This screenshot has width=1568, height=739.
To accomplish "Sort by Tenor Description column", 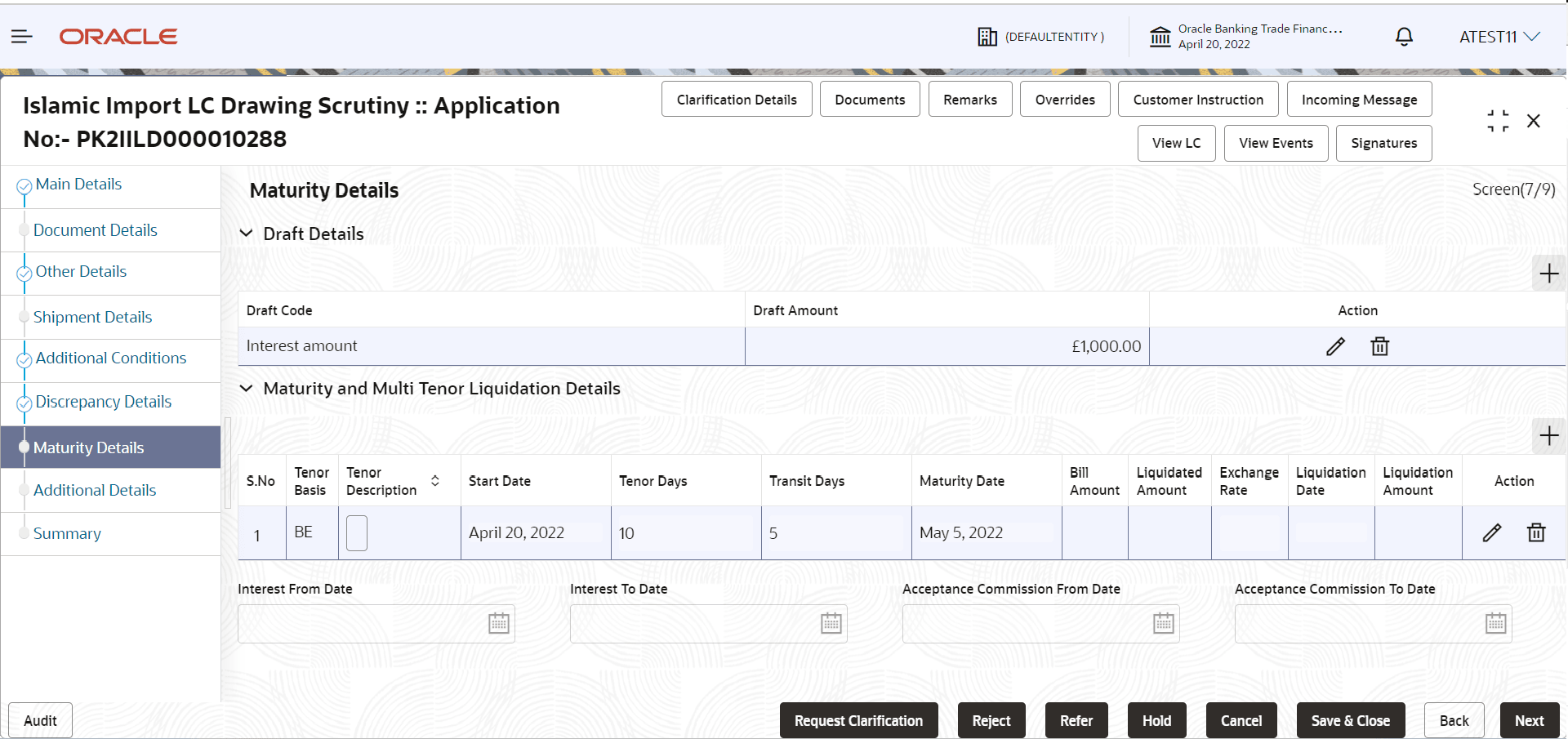I will click(435, 481).
